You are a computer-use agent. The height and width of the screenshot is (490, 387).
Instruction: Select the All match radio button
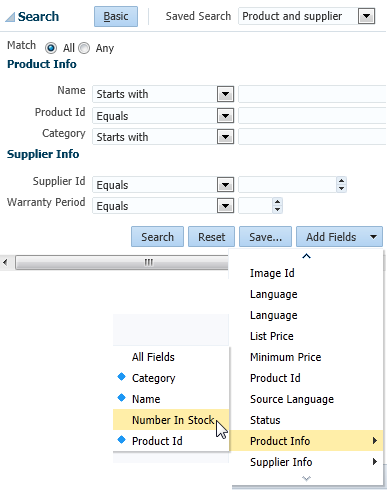click(x=51, y=48)
